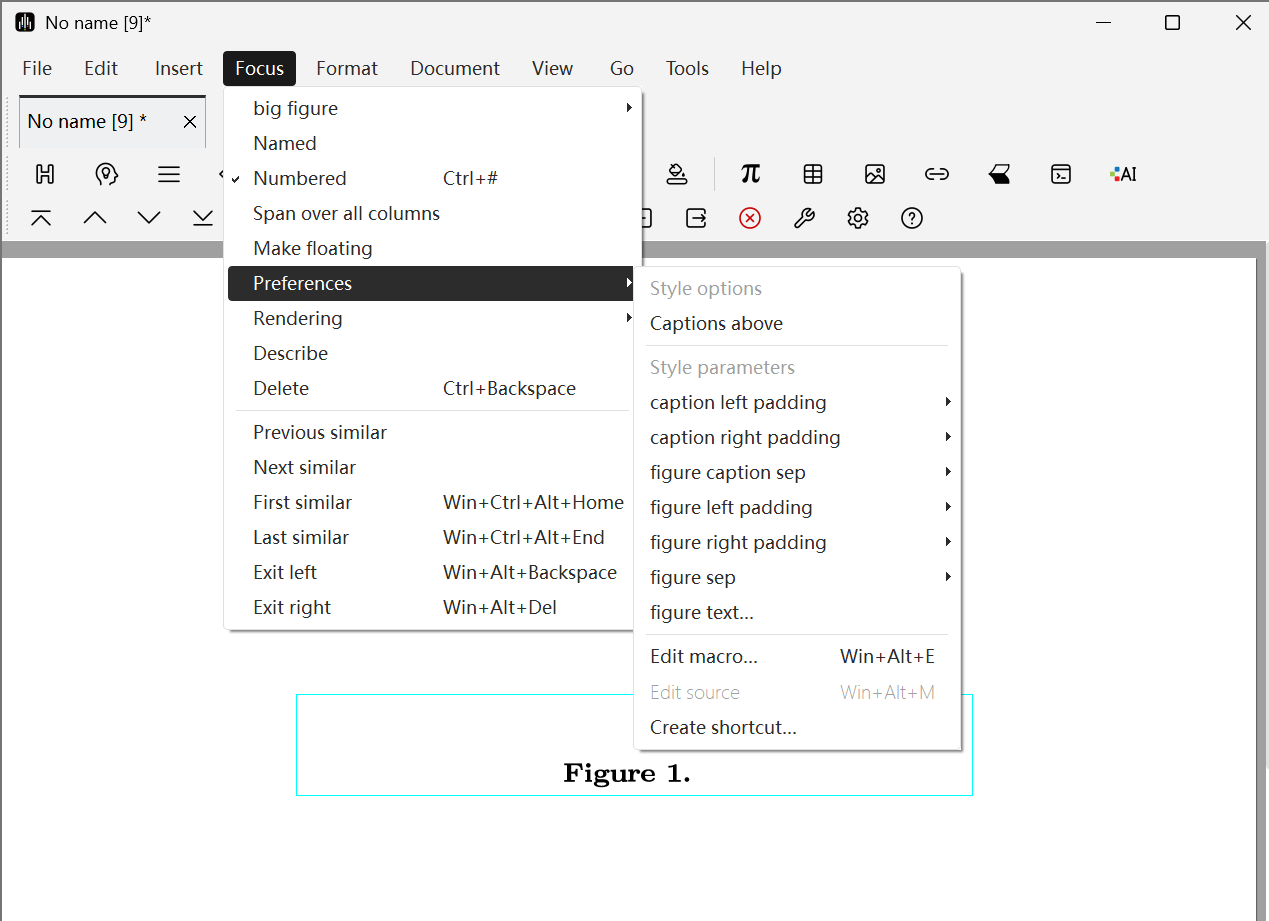Click the help question mark icon
This screenshot has height=921, width=1269.
coord(911,218)
